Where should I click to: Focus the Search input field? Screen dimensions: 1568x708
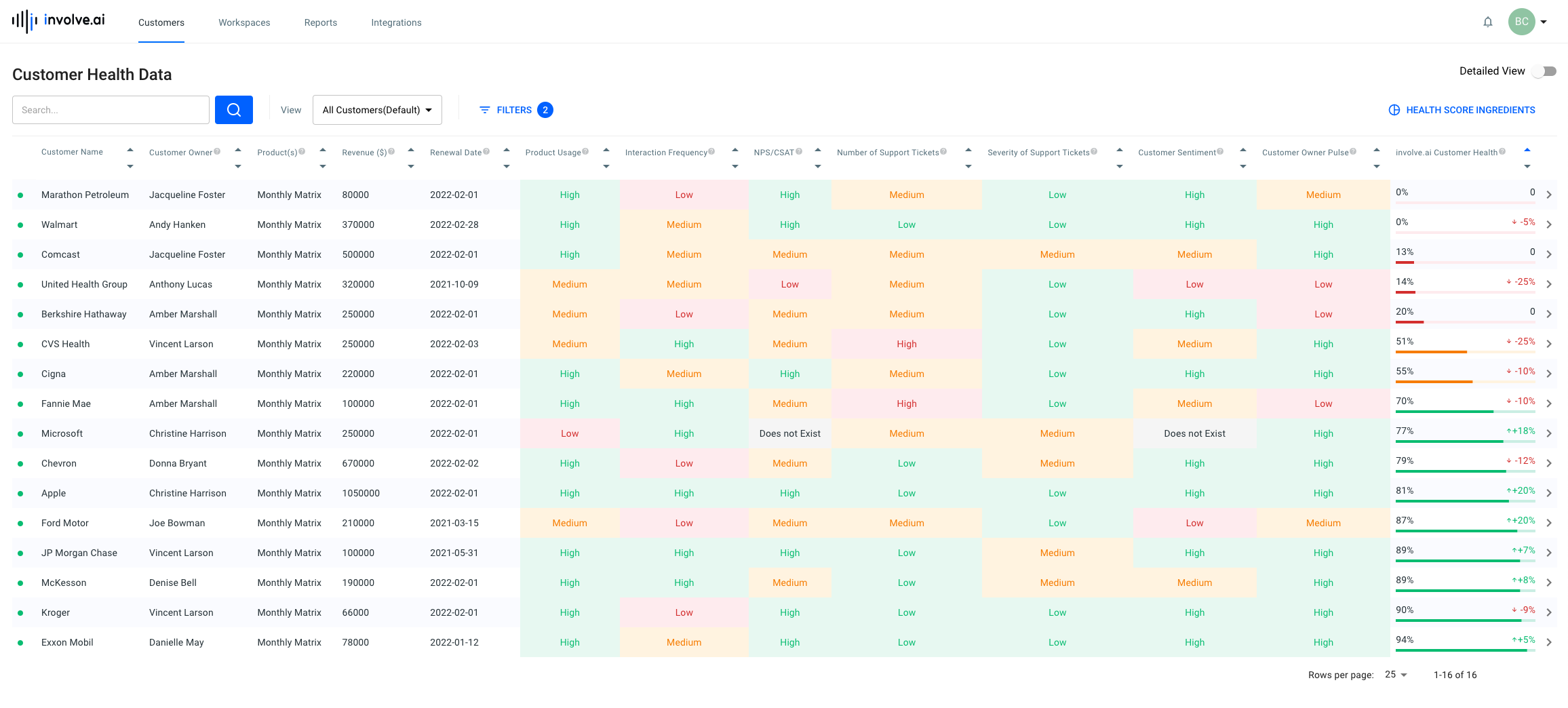pyautogui.click(x=111, y=110)
